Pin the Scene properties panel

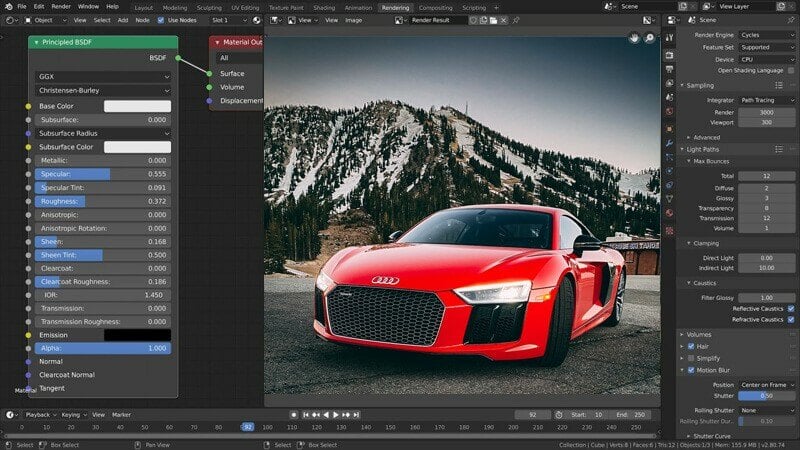click(792, 19)
